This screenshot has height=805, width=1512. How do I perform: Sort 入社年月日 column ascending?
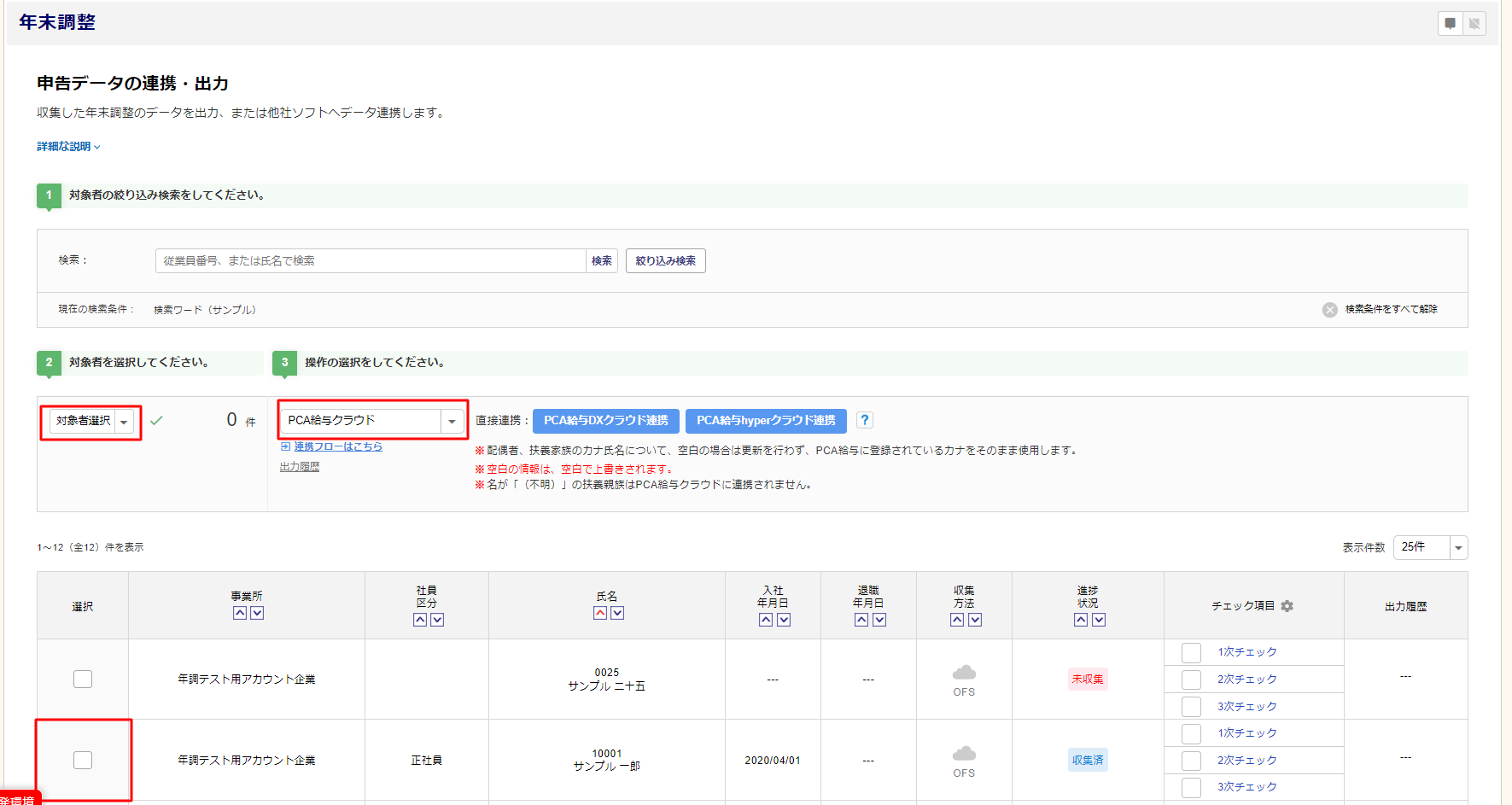point(766,620)
